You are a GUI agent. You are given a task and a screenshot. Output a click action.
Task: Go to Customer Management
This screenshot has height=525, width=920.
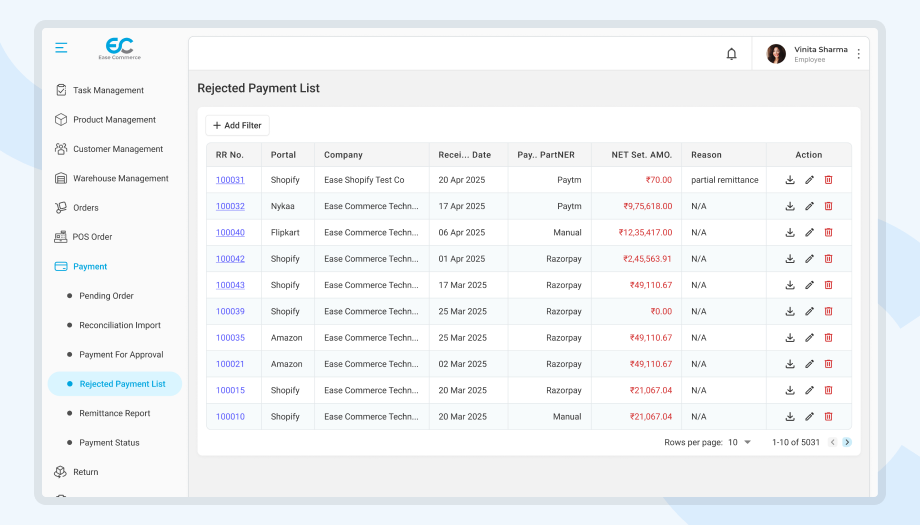[109, 149]
